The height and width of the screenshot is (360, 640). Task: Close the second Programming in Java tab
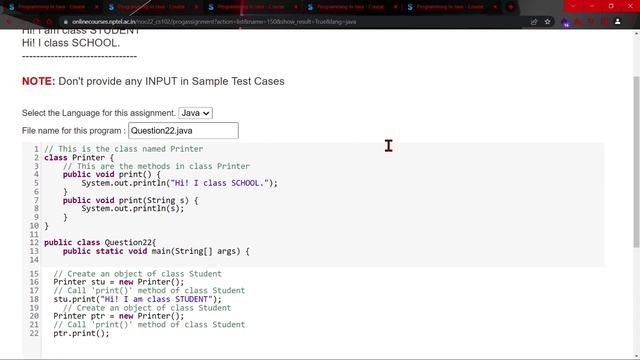pyautogui.click(x=196, y=7)
